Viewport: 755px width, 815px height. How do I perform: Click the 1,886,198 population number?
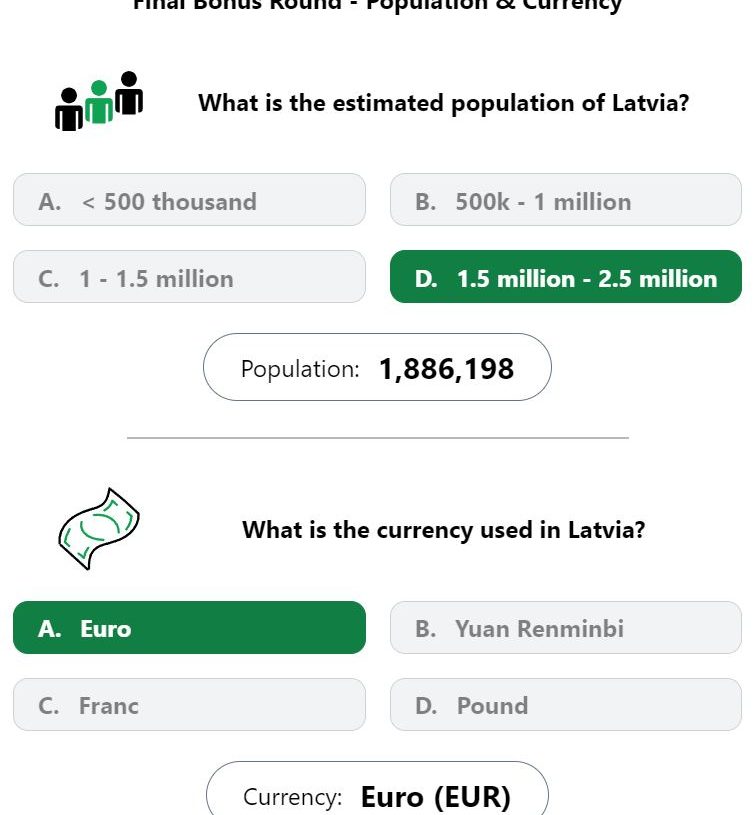(x=446, y=369)
